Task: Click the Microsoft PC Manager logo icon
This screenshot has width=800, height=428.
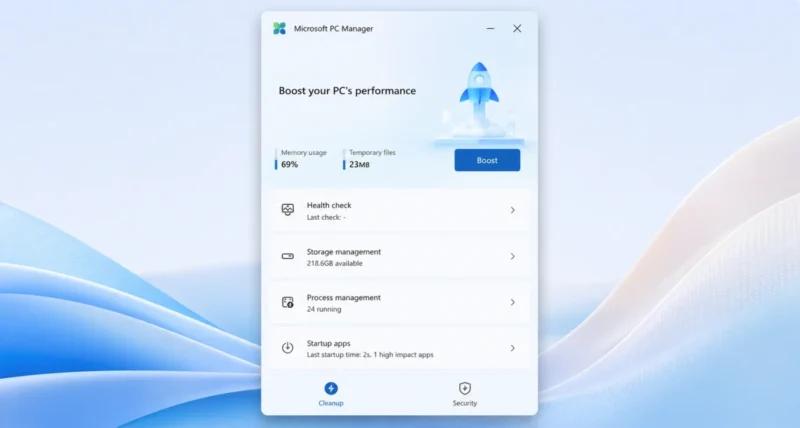Action: click(279, 29)
